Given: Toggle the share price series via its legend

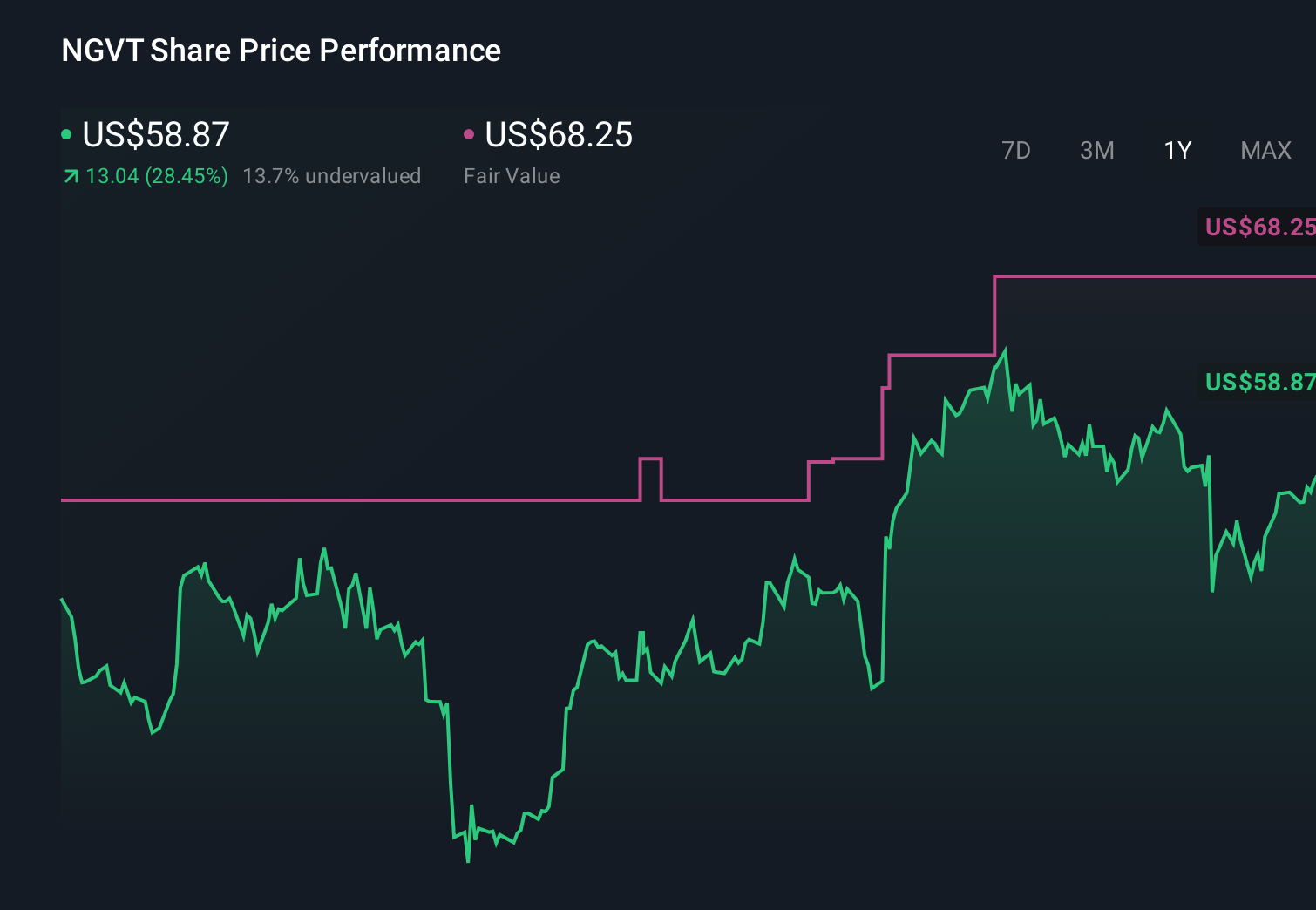Looking at the screenshot, I should point(67,134).
